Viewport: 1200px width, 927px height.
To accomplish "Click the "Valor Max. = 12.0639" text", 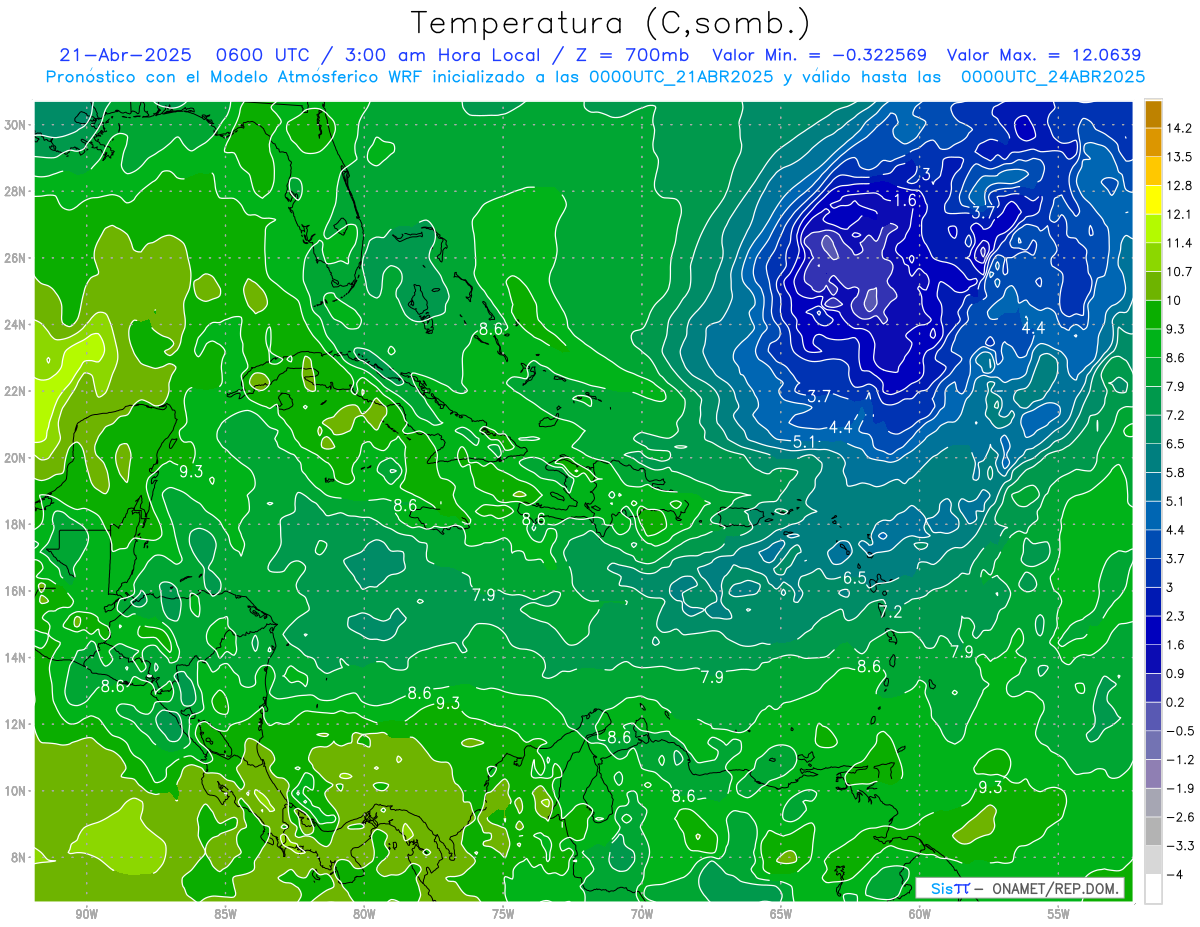I will tap(1044, 55).
